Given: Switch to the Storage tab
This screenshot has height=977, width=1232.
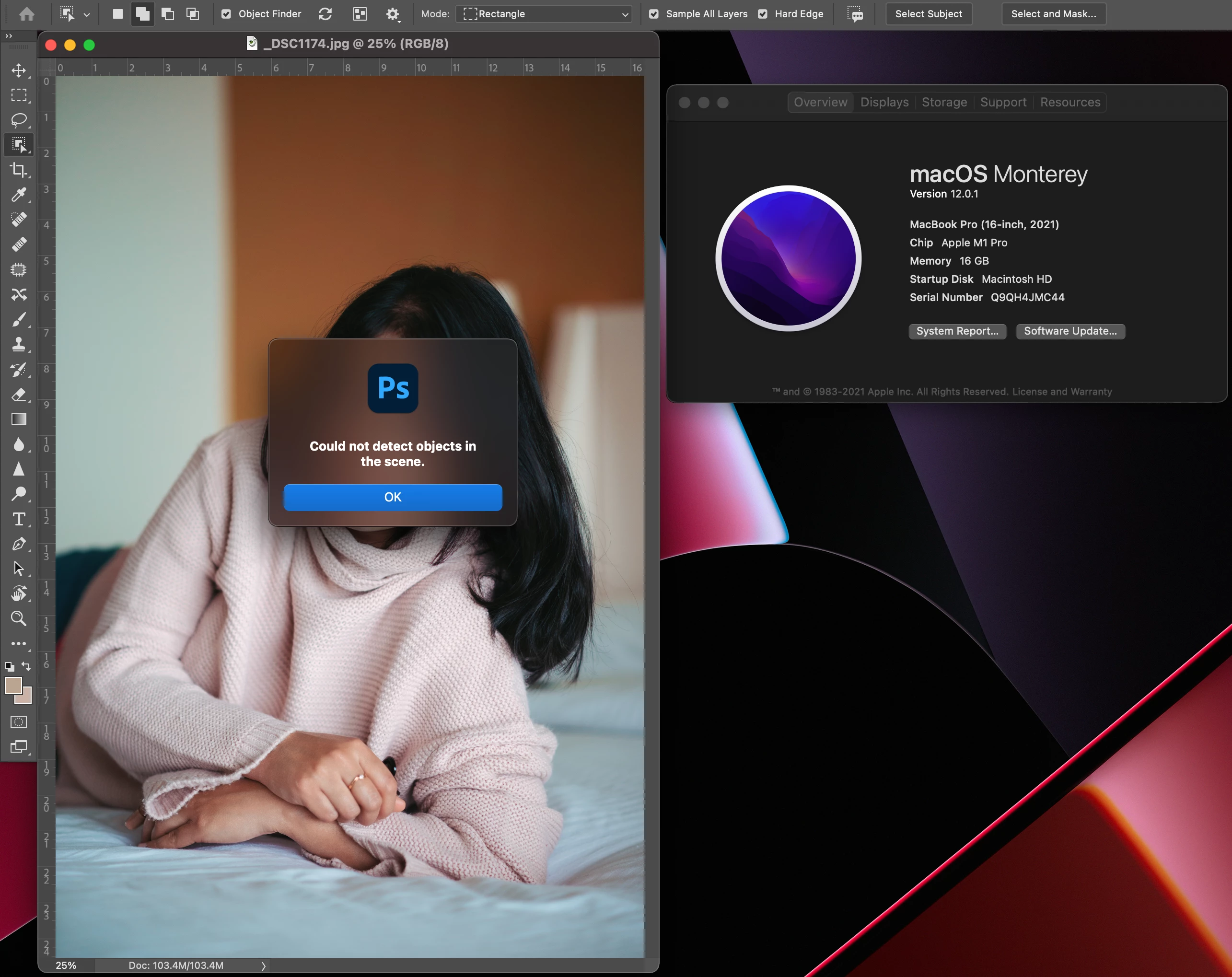Looking at the screenshot, I should tap(944, 102).
